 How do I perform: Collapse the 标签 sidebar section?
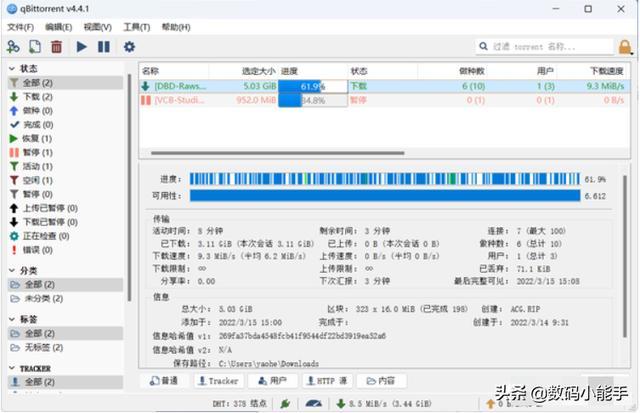point(12,319)
